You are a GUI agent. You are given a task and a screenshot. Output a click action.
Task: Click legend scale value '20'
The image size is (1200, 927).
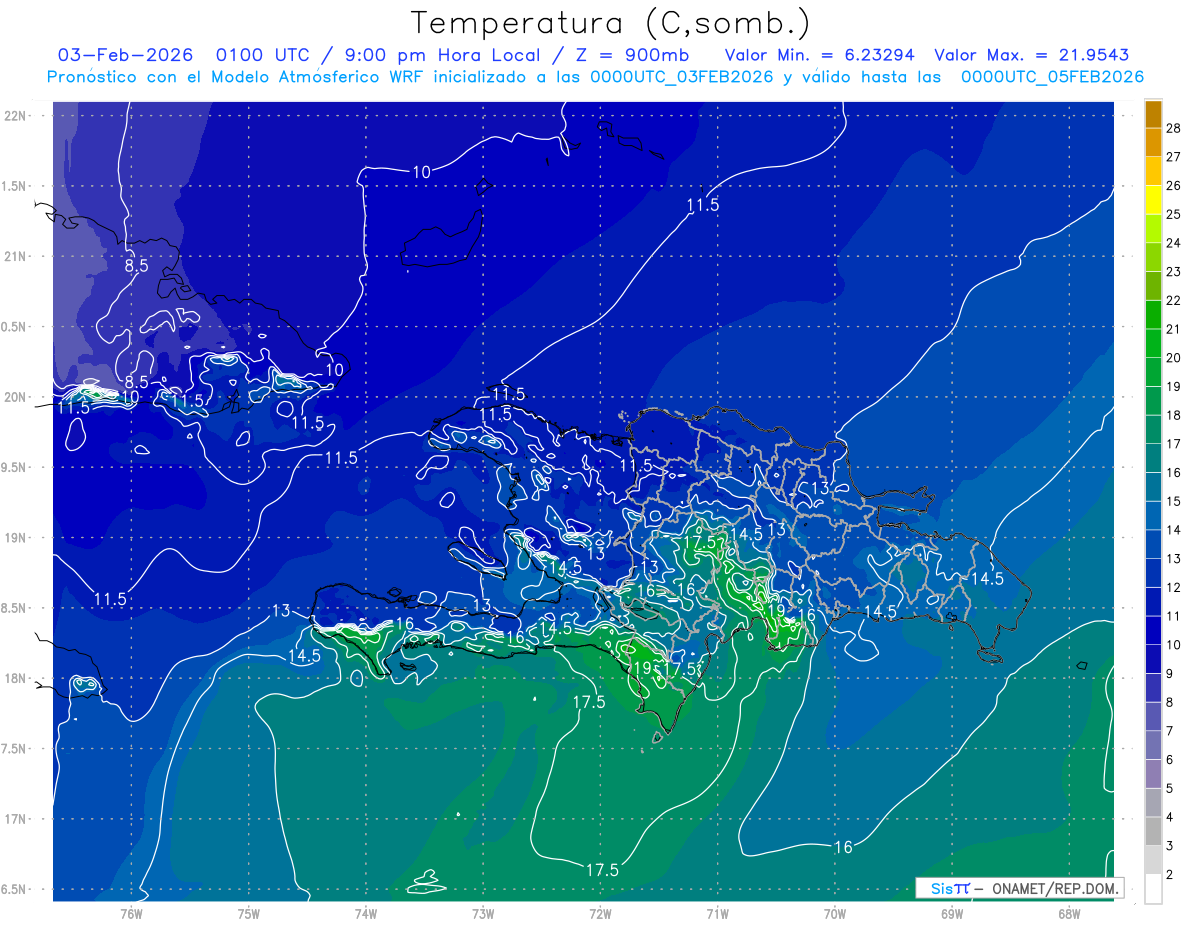coord(1174,358)
